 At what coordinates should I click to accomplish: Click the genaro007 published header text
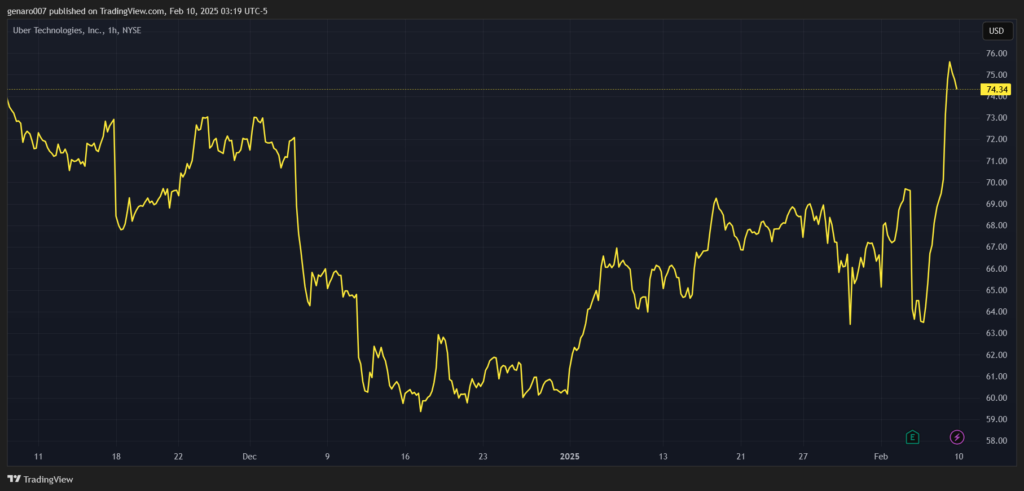(137, 10)
